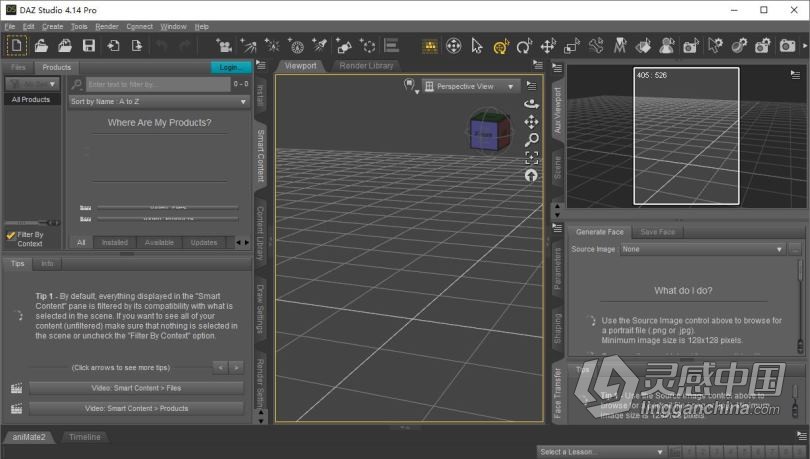Select the Installed filter tab
This screenshot has height=459, width=810.
[115, 243]
